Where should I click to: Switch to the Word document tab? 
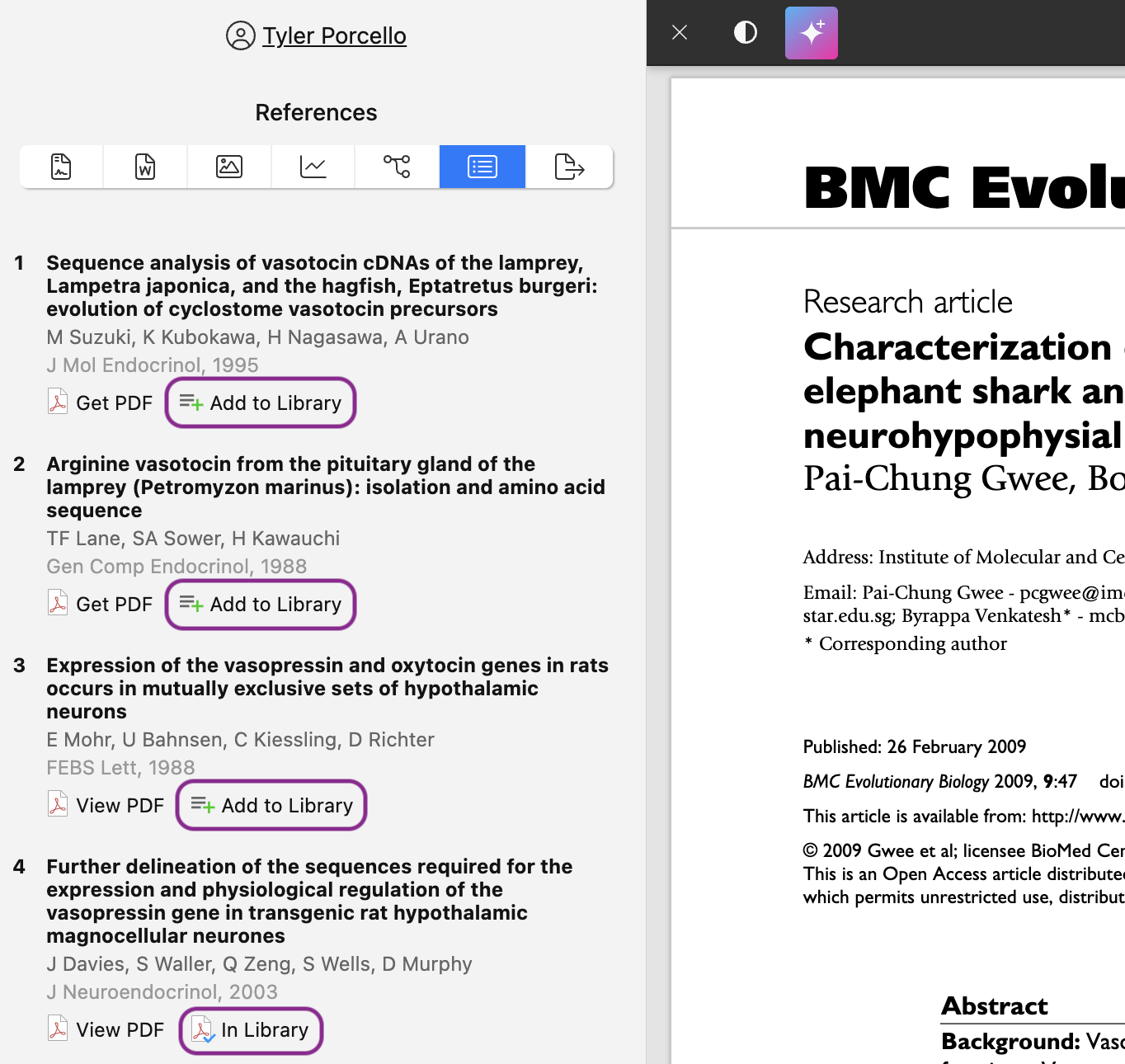click(145, 167)
